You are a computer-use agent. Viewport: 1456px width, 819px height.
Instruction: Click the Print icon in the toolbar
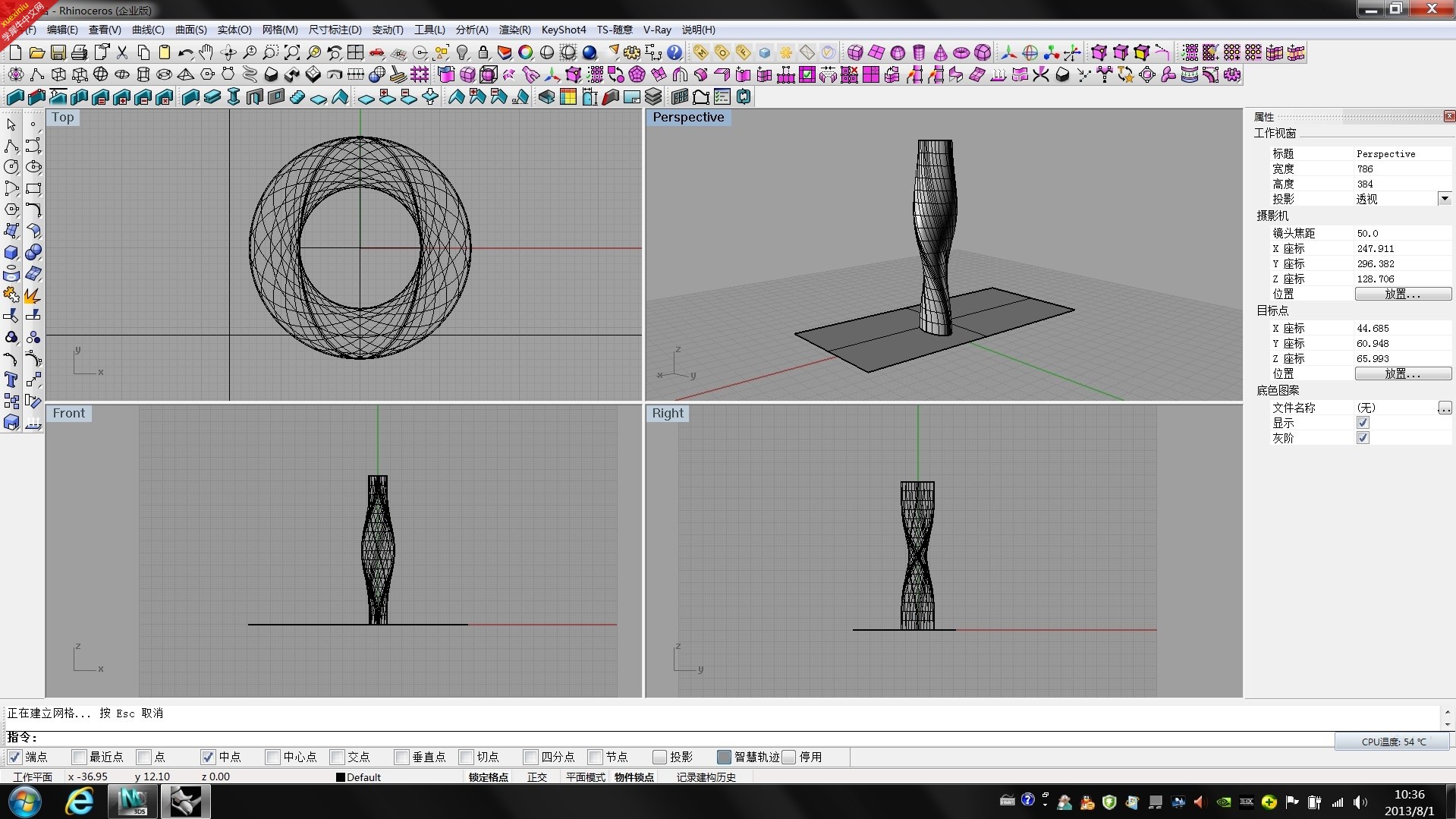pos(79,52)
